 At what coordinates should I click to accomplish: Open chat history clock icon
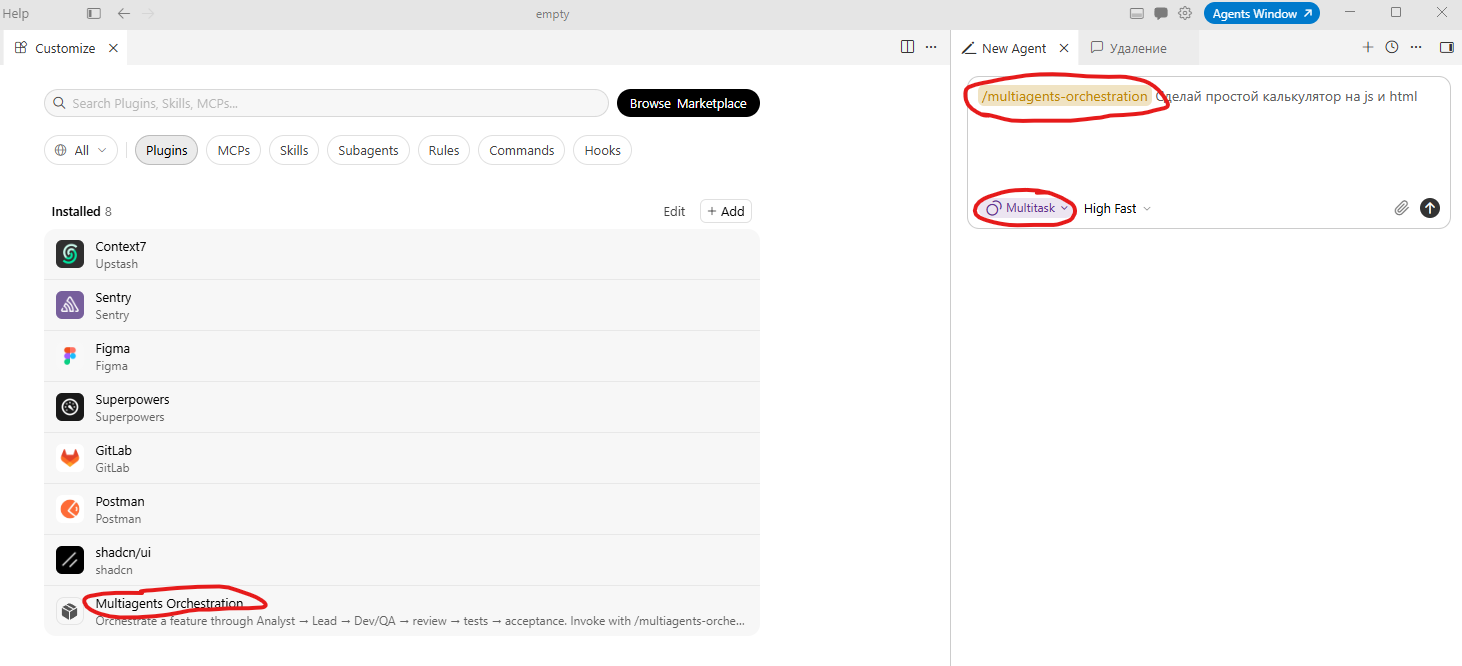point(1392,47)
